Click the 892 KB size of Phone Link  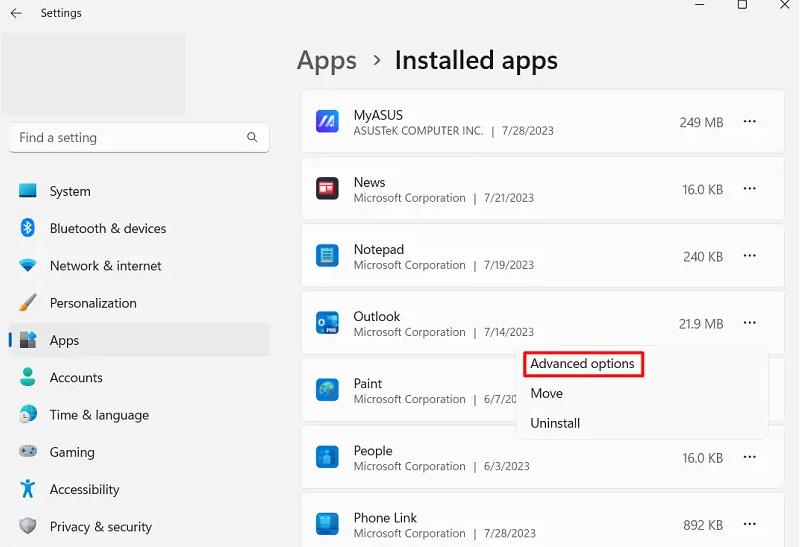point(703,525)
